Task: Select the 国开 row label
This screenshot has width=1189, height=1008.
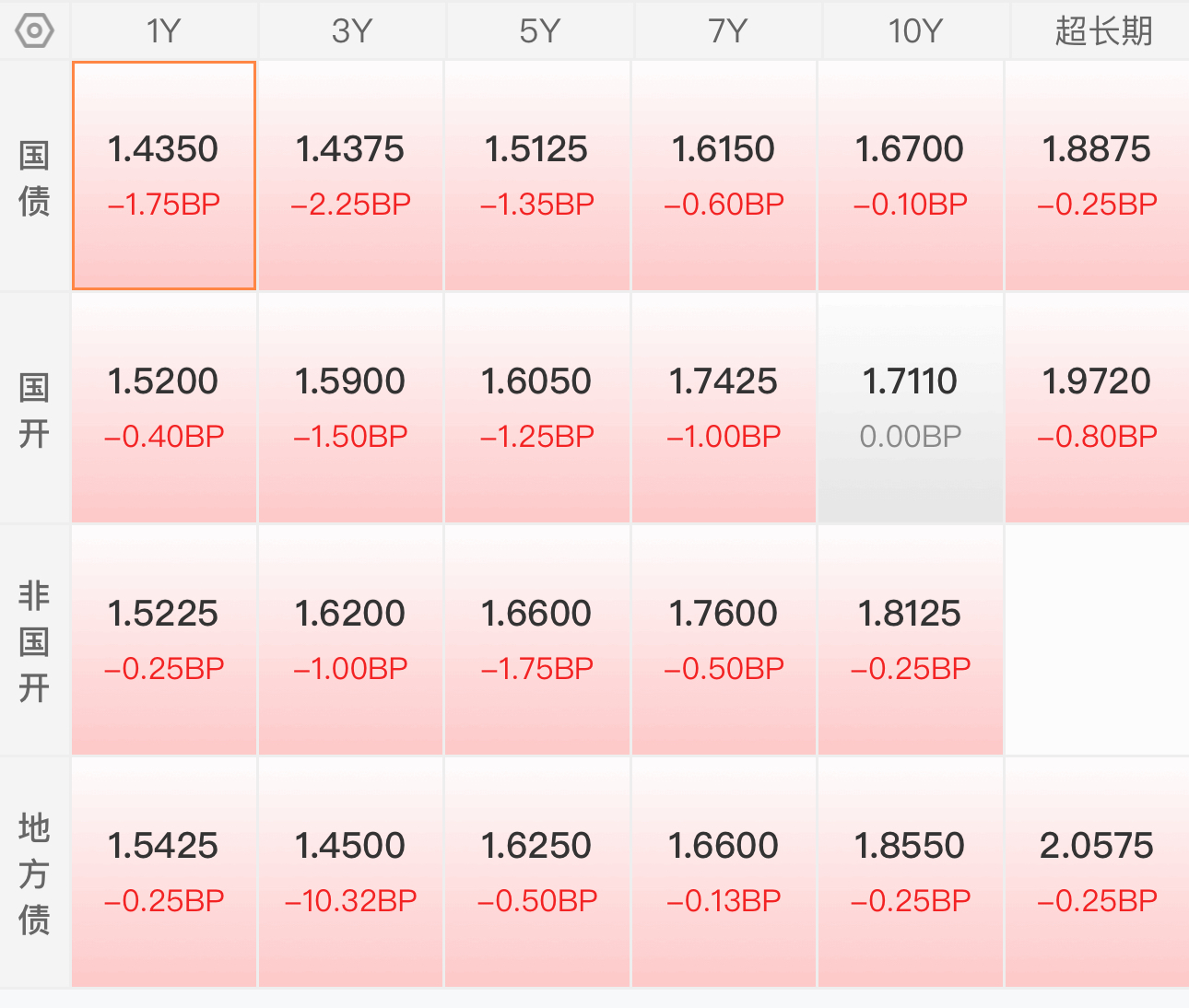Action: pos(34,409)
